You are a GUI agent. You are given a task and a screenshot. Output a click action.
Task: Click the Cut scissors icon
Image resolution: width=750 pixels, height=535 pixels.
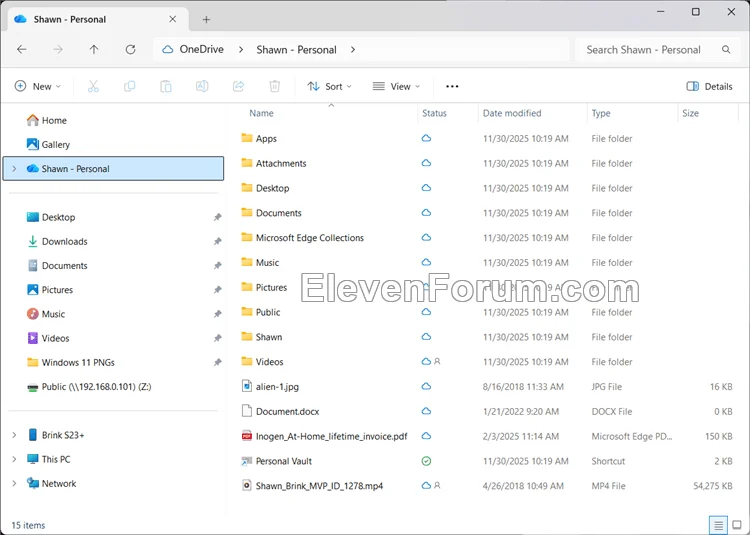click(x=93, y=87)
